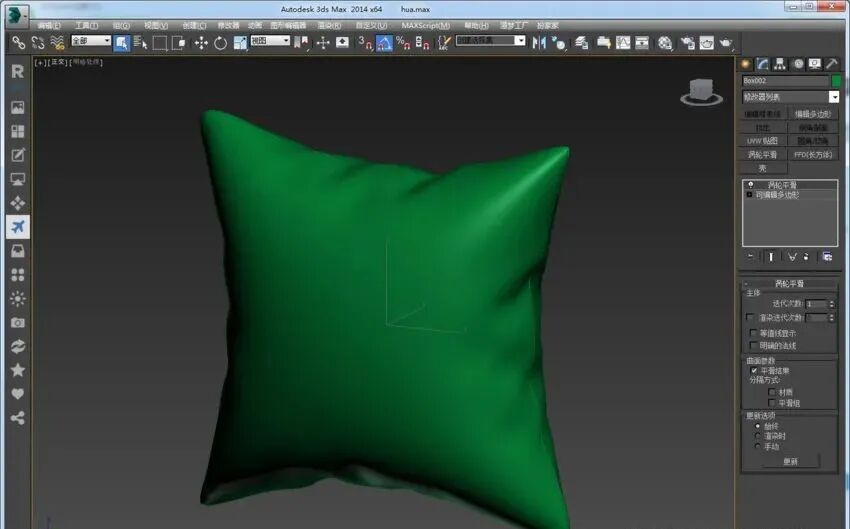Open the Display command panel tab

pos(814,64)
